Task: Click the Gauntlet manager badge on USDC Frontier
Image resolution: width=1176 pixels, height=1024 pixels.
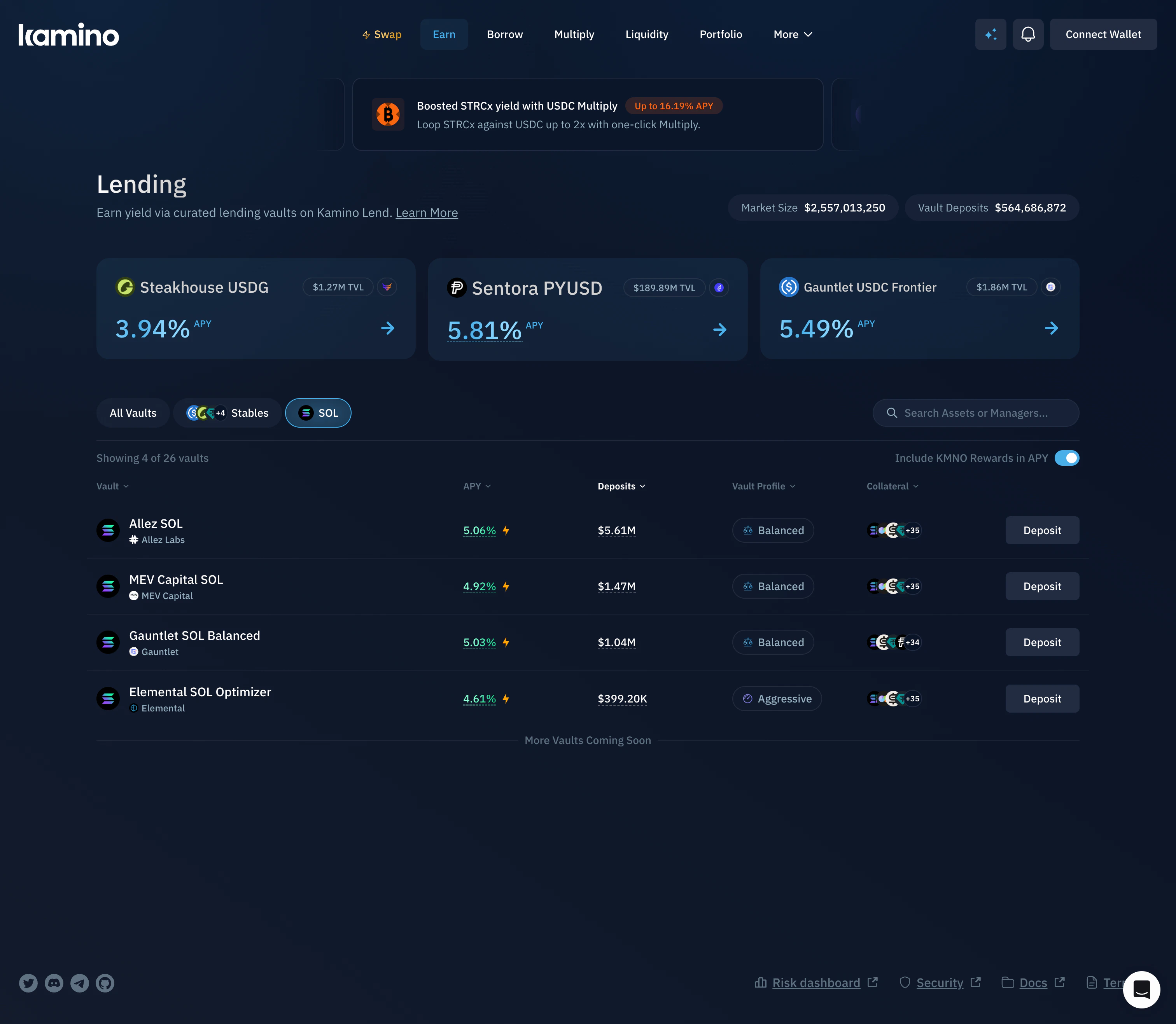Action: [1051, 287]
